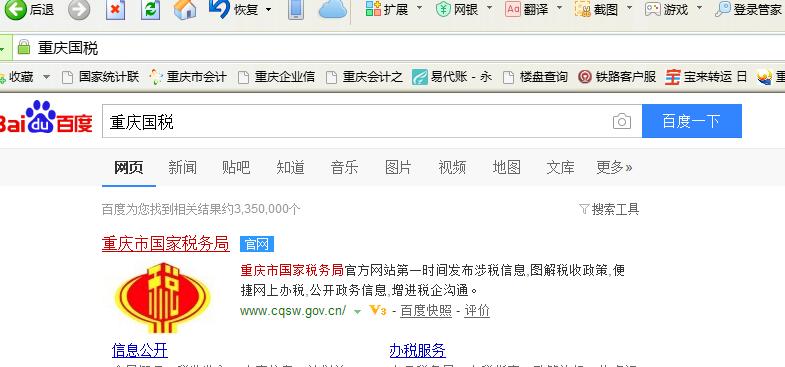Click the camera image-search icon in search box
The image size is (785, 367).
622,121
